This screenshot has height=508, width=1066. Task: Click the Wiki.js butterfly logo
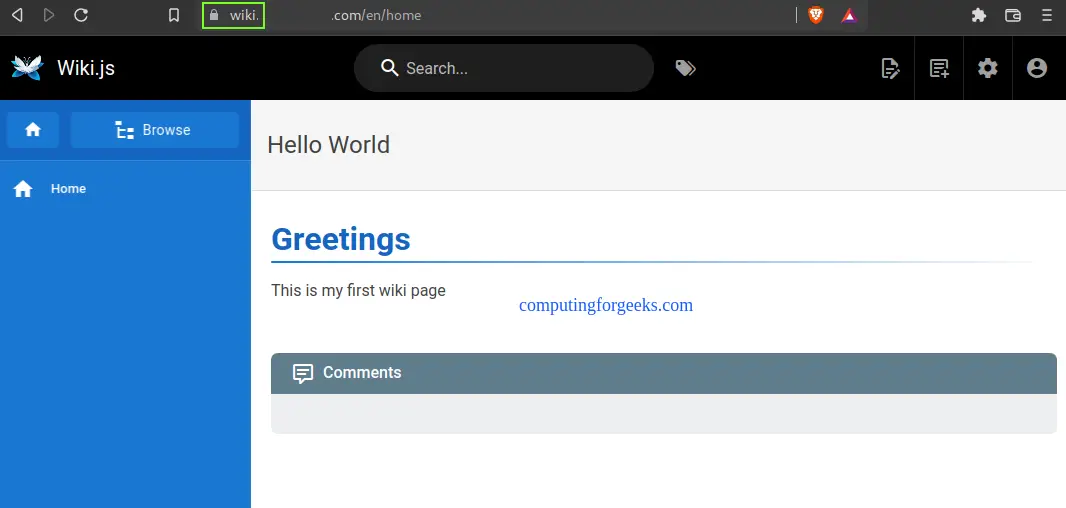coord(27,67)
